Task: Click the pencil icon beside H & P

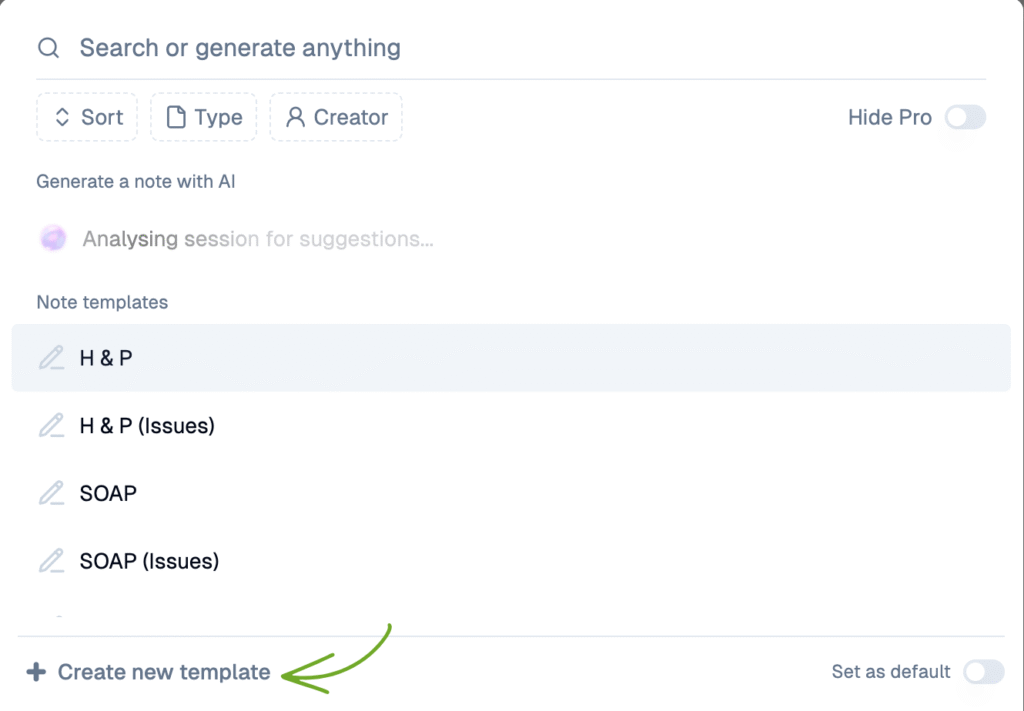Action: (x=51, y=358)
